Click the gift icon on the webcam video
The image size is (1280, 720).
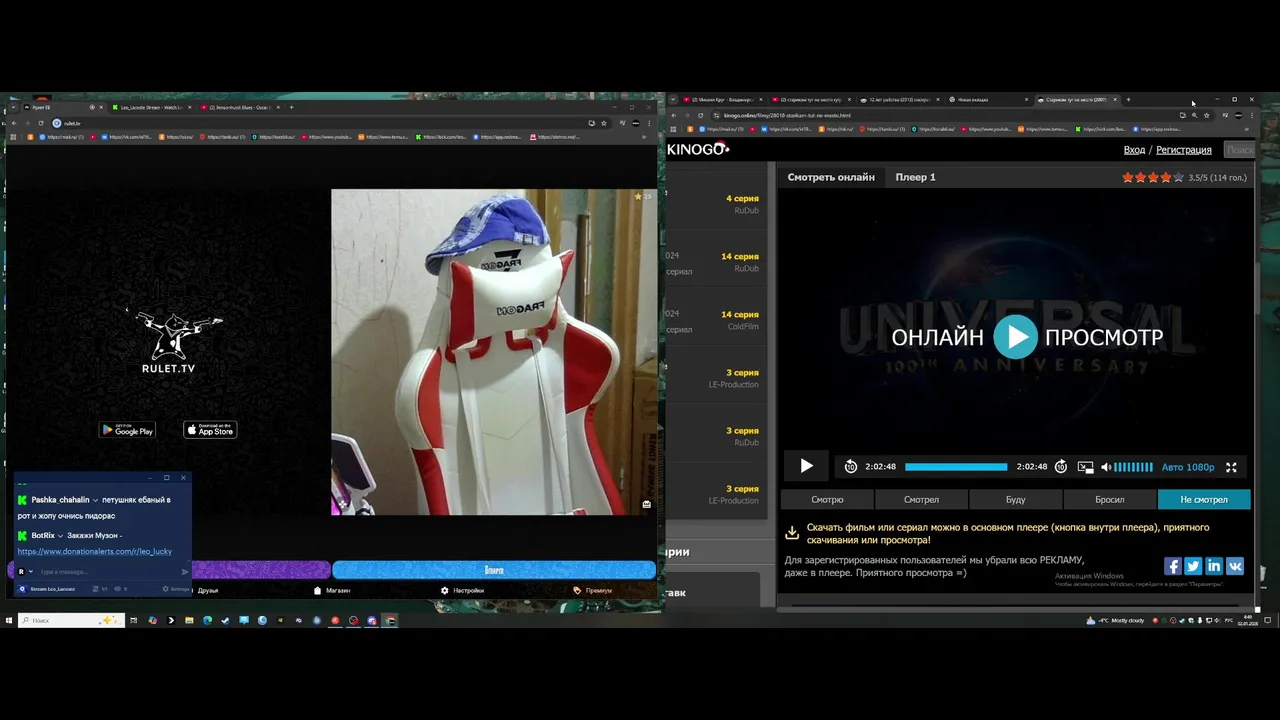646,504
